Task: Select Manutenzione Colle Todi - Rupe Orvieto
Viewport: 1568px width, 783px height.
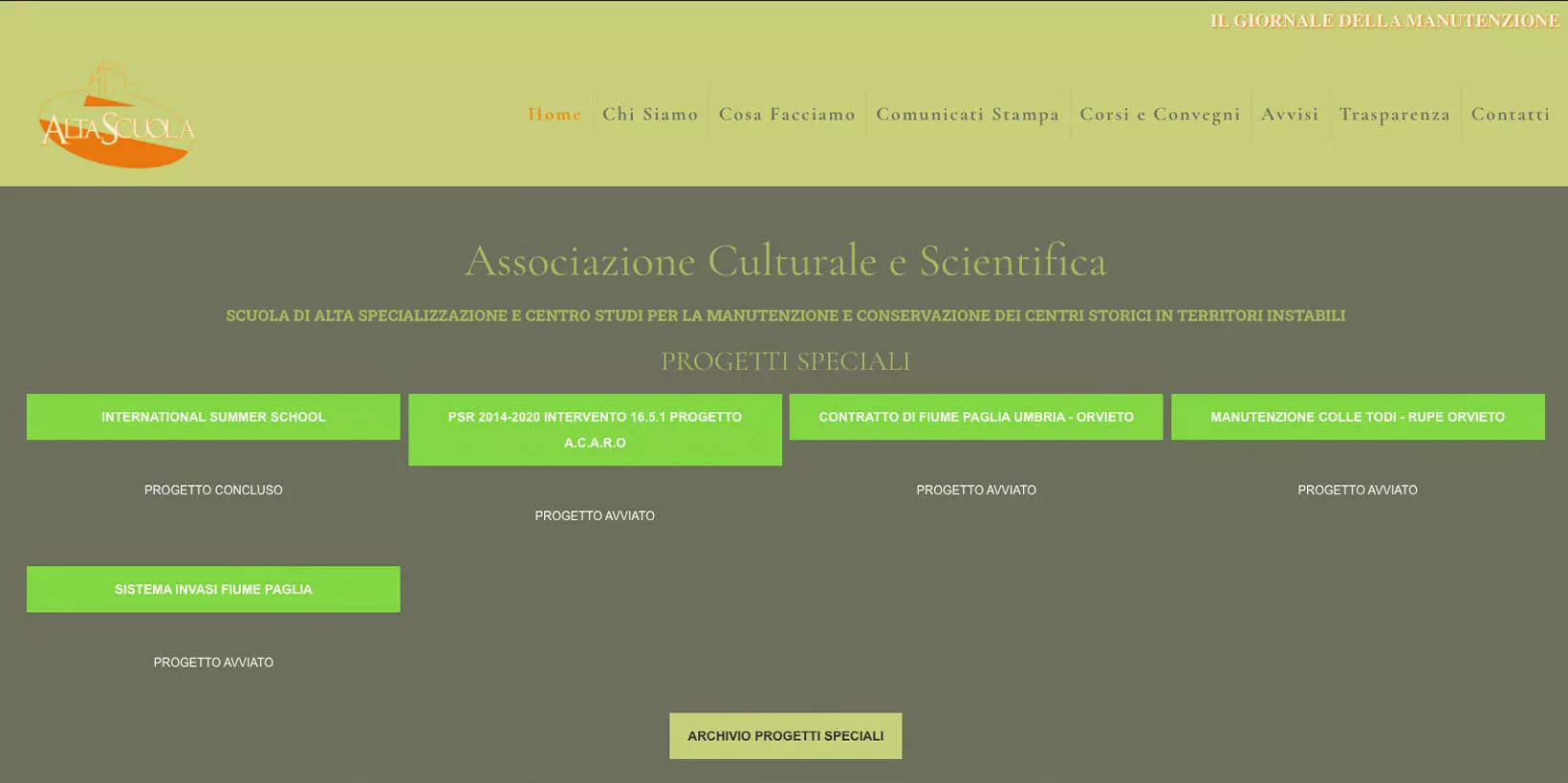Action: [1357, 417]
